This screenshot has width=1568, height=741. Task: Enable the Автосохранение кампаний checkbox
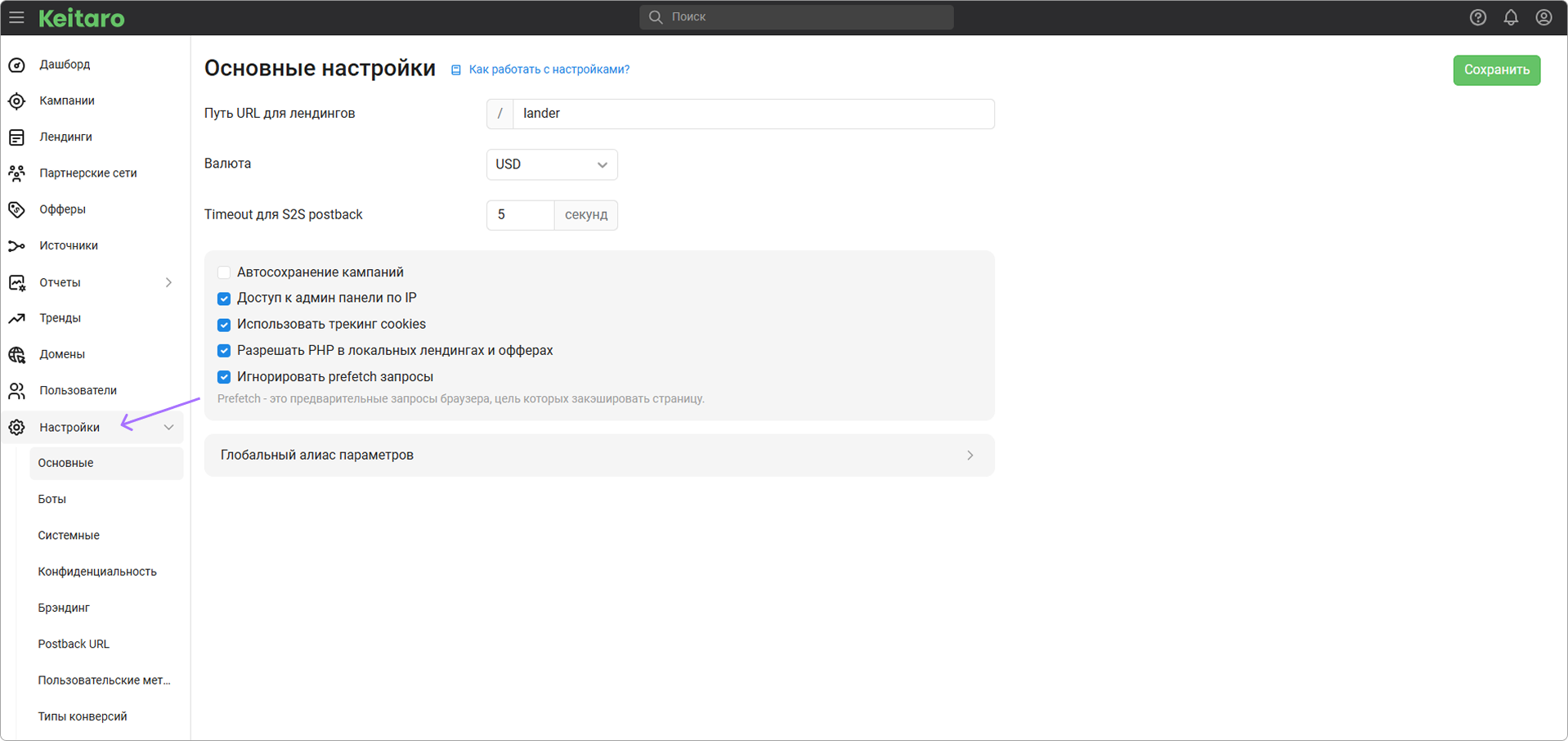[224, 272]
